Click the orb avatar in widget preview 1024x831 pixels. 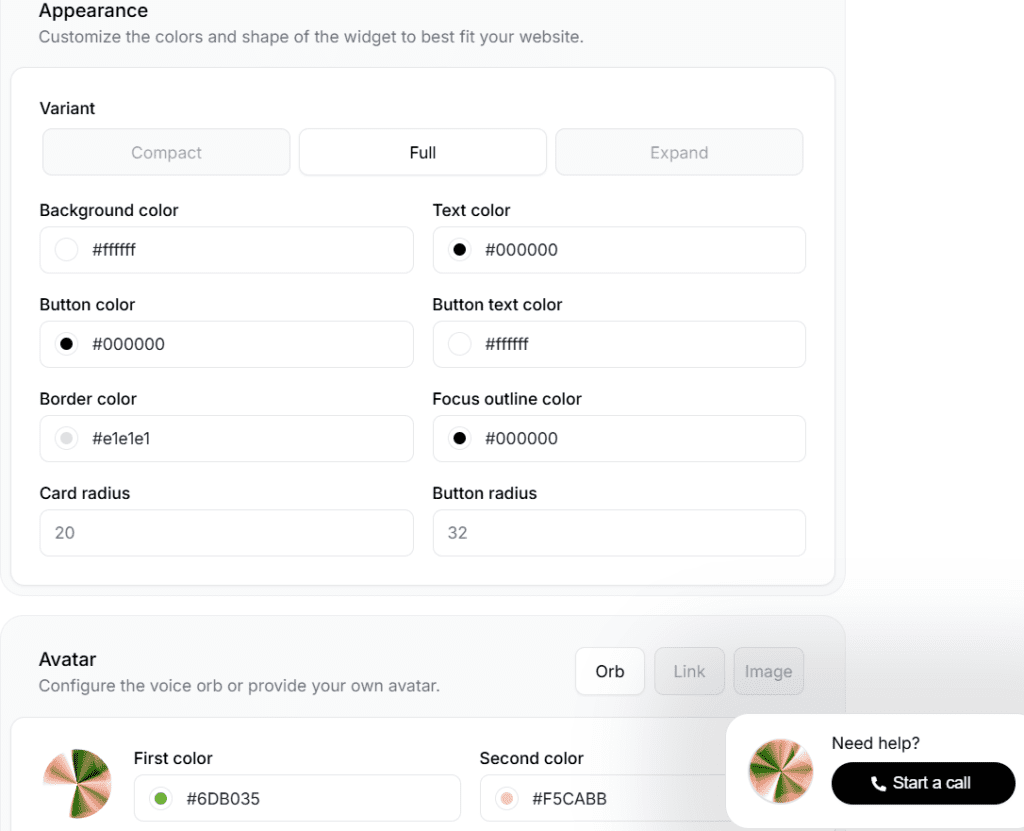coord(781,772)
